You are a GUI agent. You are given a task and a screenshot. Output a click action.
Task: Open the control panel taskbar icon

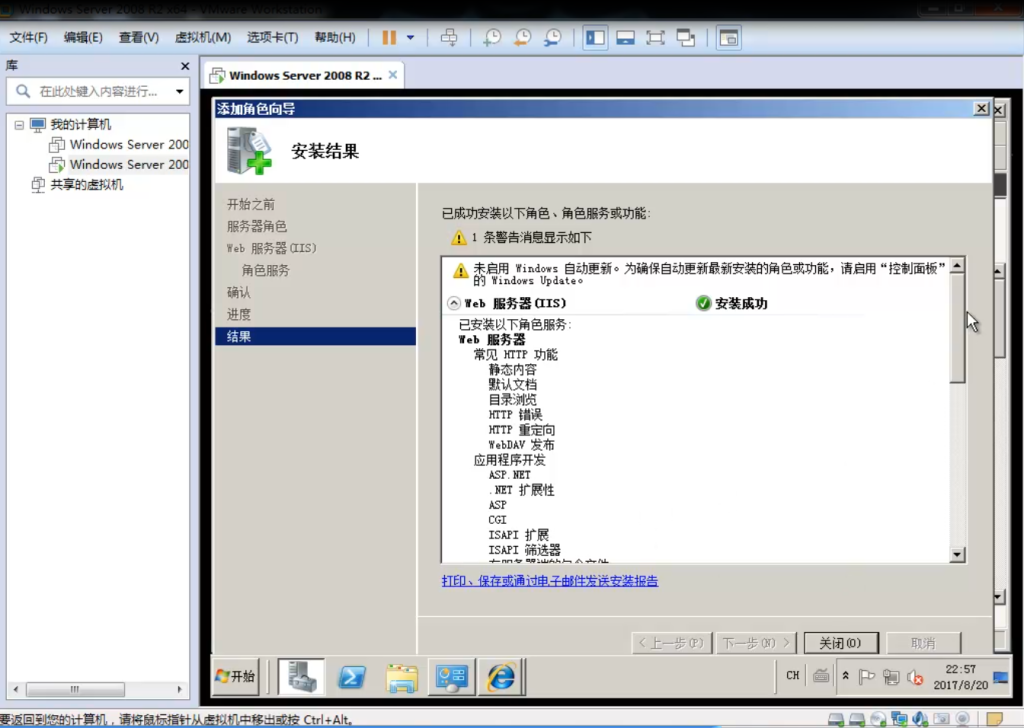pos(451,677)
